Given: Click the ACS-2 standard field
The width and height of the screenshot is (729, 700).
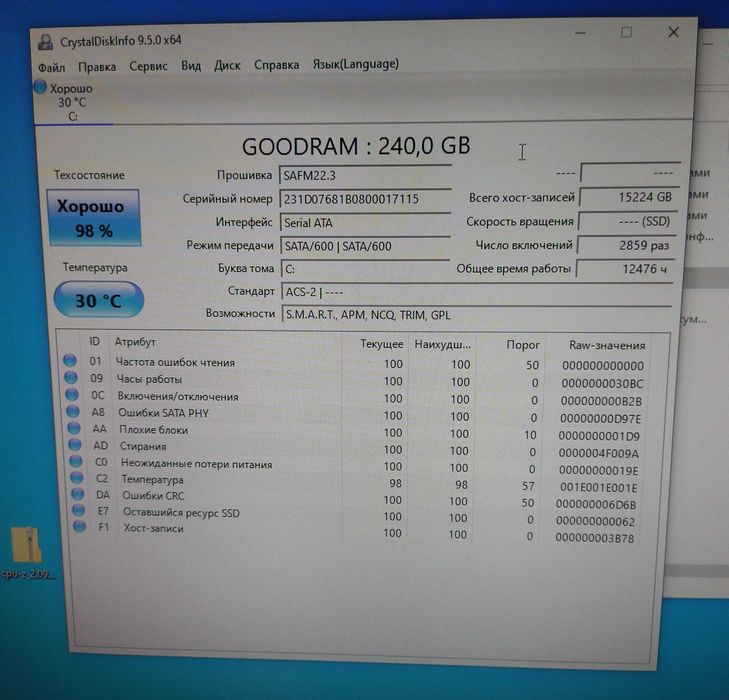Looking at the screenshot, I should pyautogui.click(x=477, y=292).
